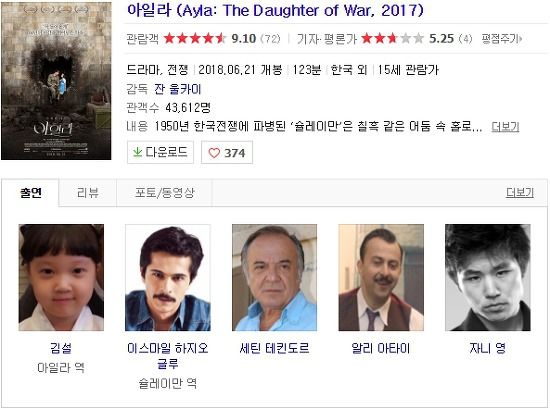Open the Ayla movie poster image
This screenshot has width=550, height=409.
pos(56,81)
